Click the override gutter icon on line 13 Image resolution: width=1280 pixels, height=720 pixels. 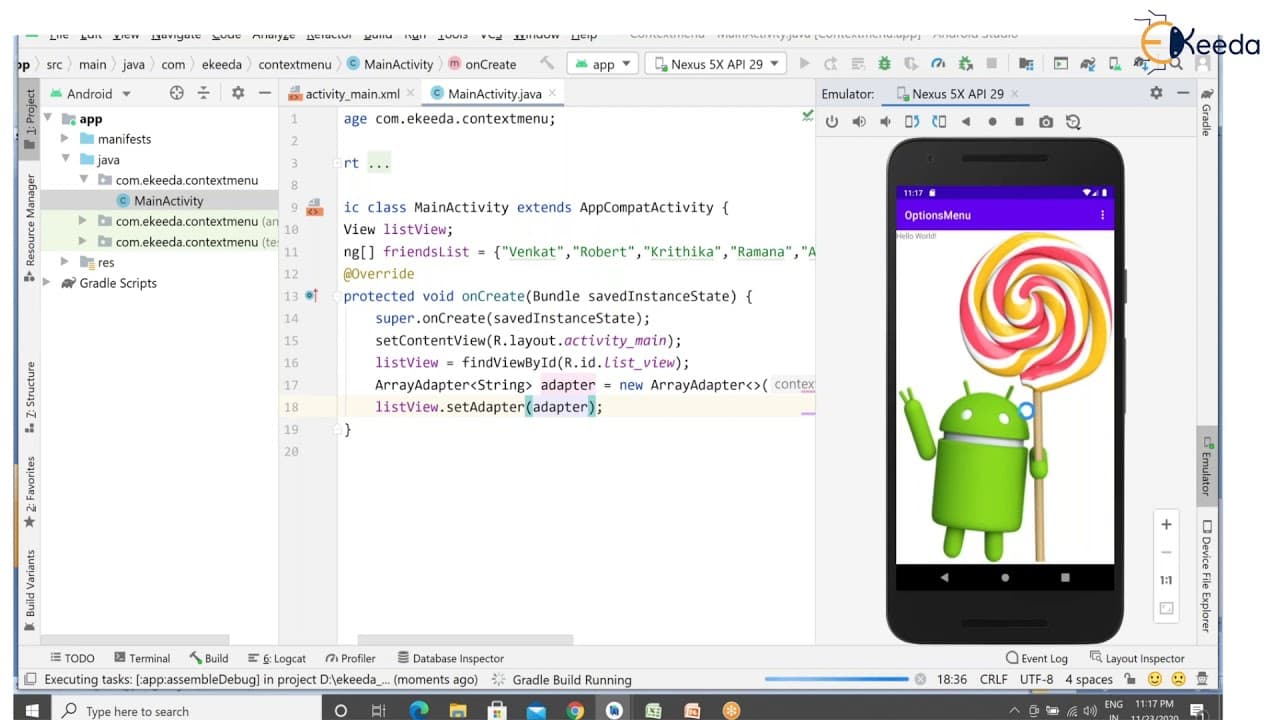tap(311, 296)
